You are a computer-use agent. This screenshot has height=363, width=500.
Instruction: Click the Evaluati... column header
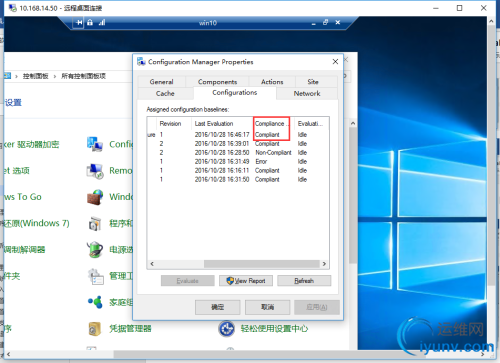click(x=312, y=124)
